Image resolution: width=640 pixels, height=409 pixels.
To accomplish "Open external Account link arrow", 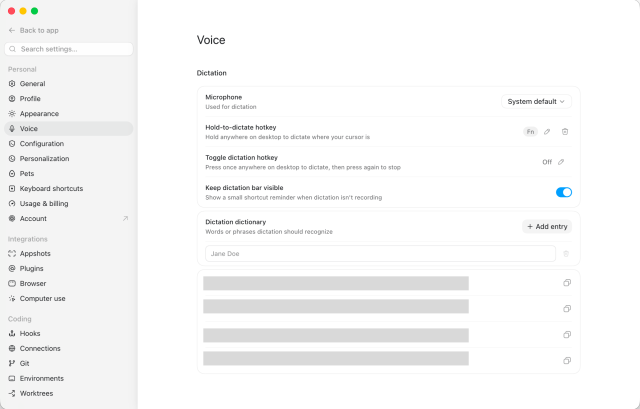I will coord(125,218).
